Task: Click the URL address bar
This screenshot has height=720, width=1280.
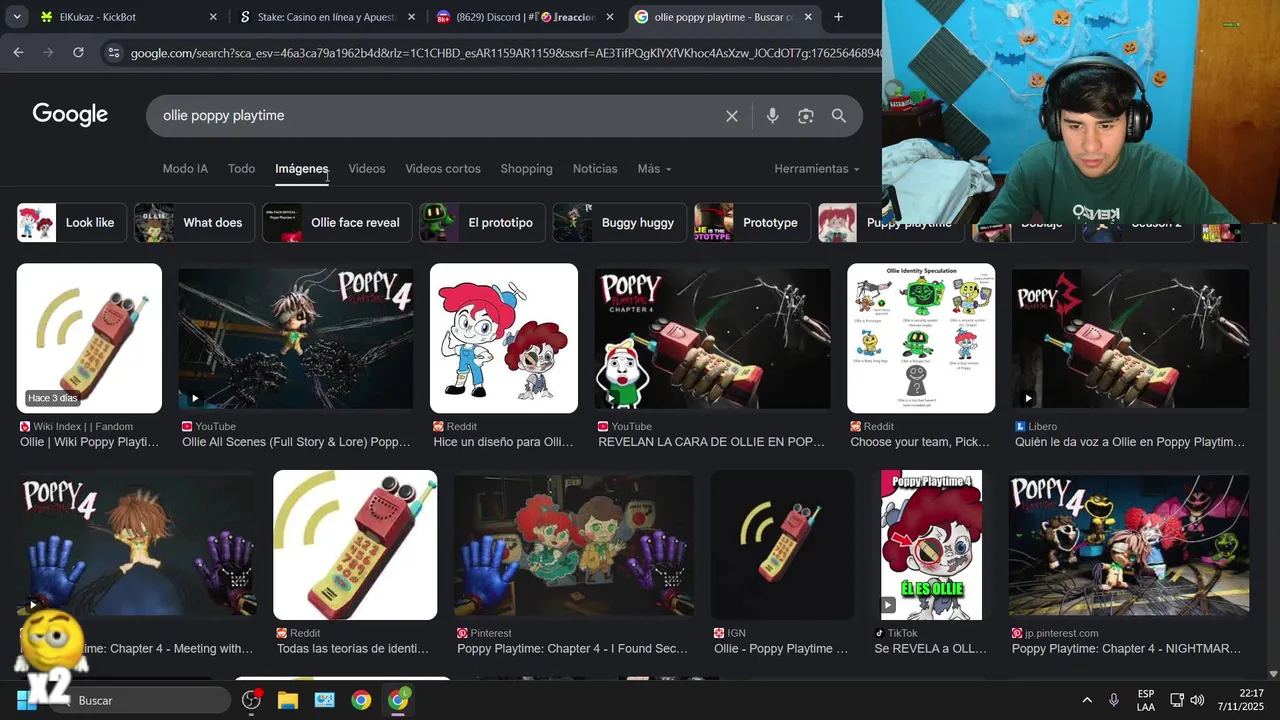Action: [x=505, y=52]
